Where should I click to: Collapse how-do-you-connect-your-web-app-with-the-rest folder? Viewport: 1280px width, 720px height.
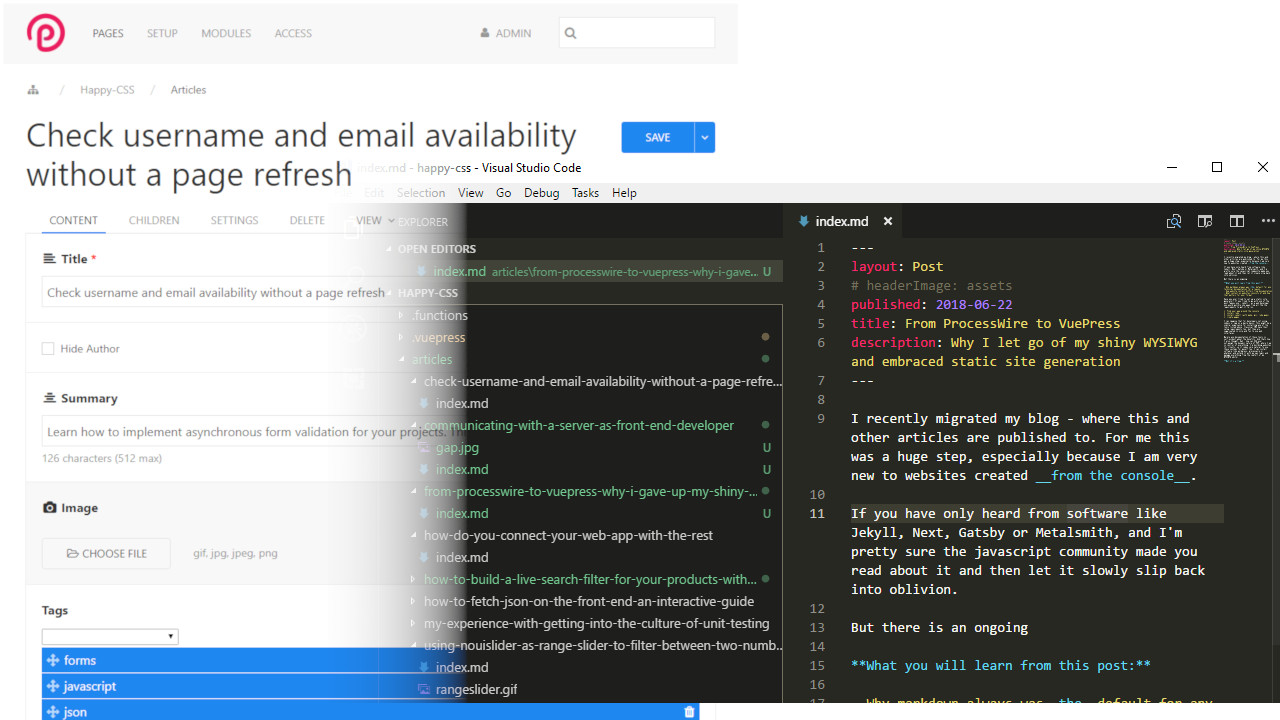pos(415,535)
